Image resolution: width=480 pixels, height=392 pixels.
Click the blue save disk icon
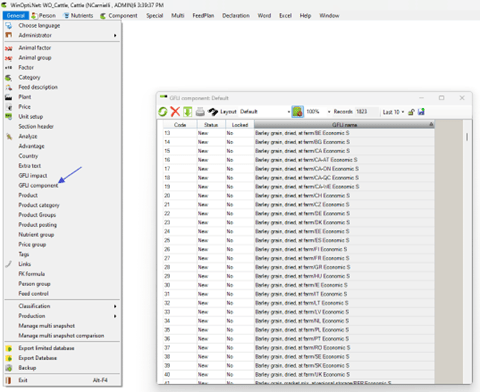[x=421, y=112]
